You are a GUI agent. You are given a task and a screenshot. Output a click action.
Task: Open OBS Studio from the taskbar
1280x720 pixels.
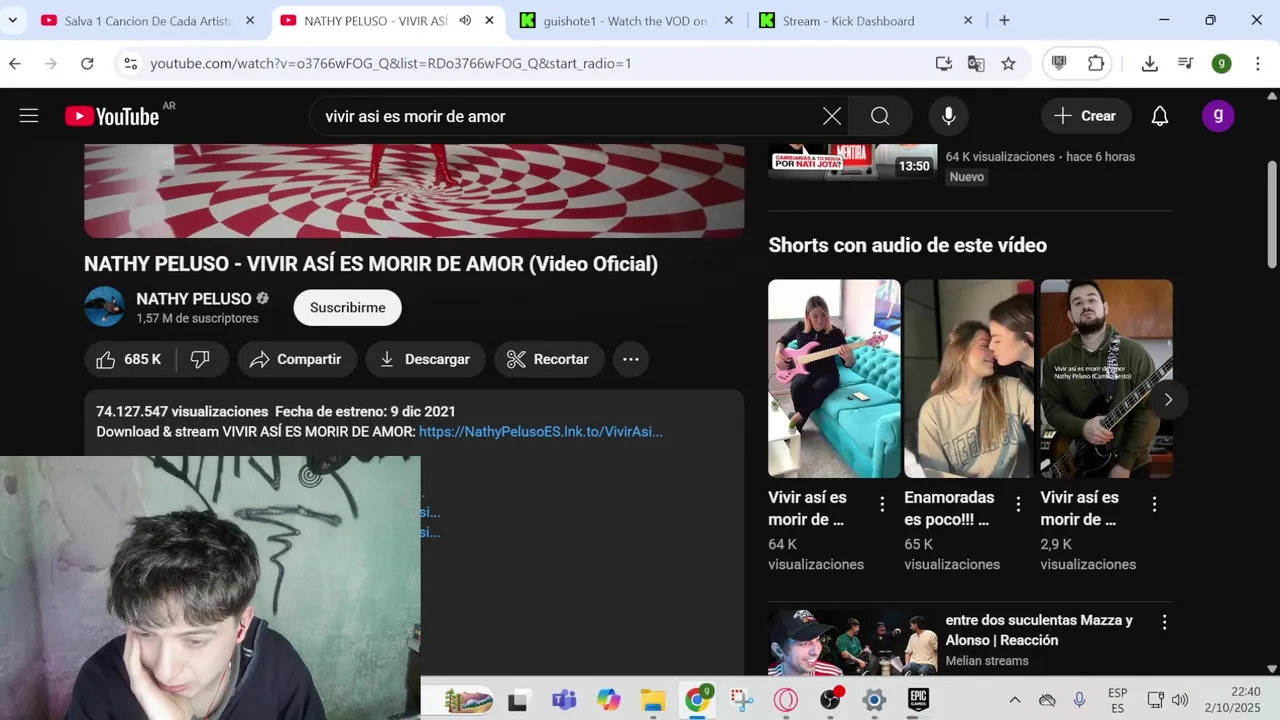tap(830, 700)
